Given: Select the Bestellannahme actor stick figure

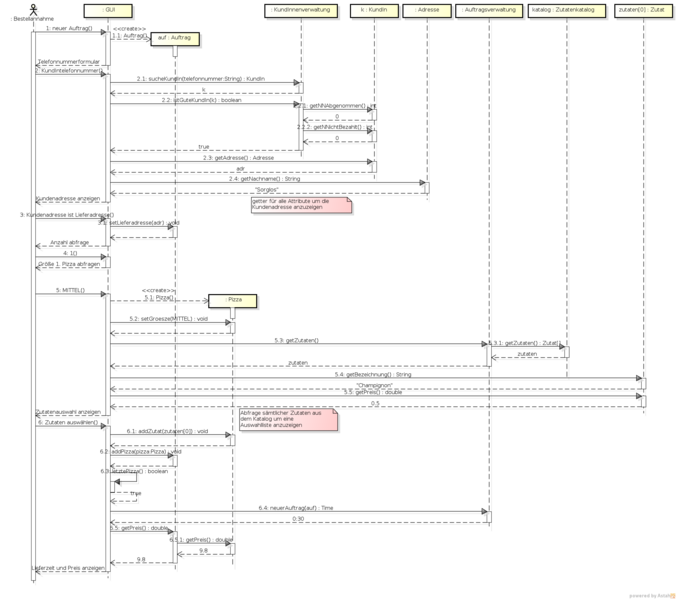Looking at the screenshot, I should click(33, 9).
